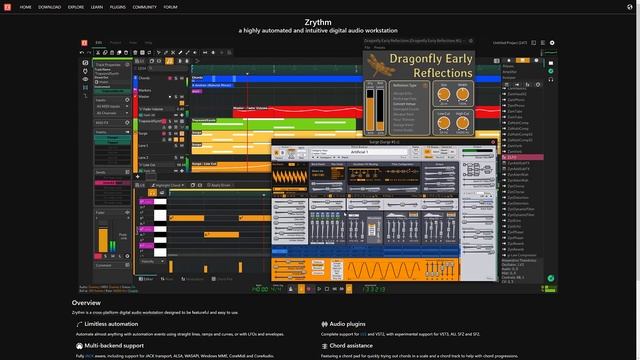Click the Undo arrow in the DAW toolbar
Screen dimensions: 640x360
82,53
